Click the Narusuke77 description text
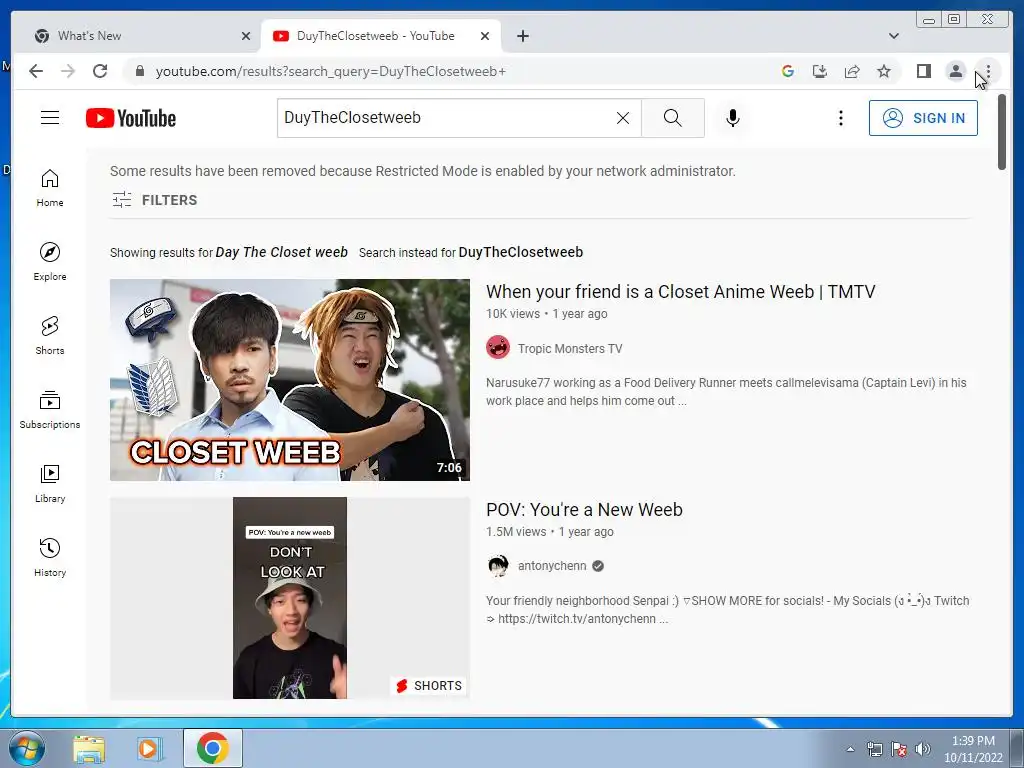Image resolution: width=1024 pixels, height=768 pixels. point(726,392)
